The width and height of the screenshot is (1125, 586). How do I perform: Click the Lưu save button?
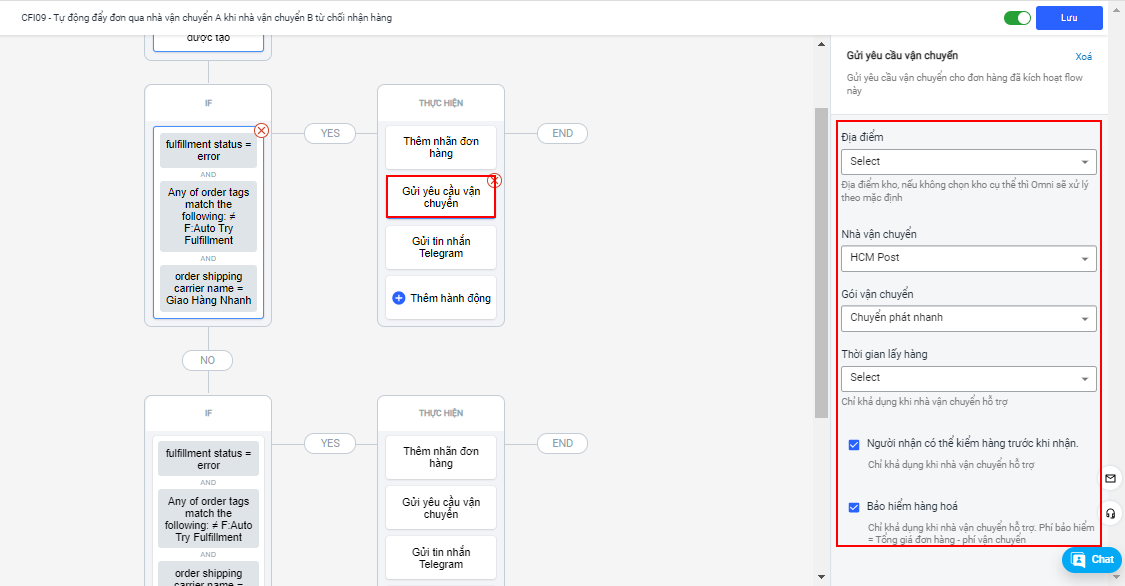(1069, 18)
